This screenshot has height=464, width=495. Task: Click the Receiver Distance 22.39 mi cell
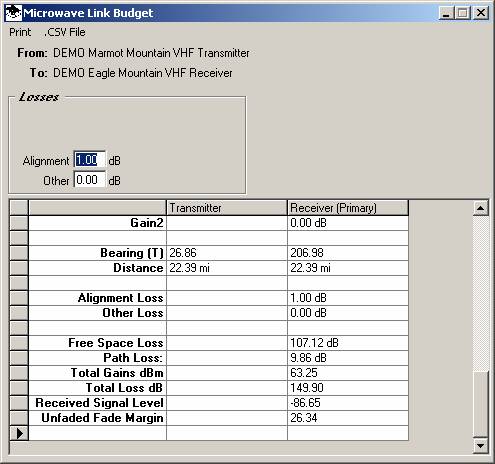coord(348,268)
